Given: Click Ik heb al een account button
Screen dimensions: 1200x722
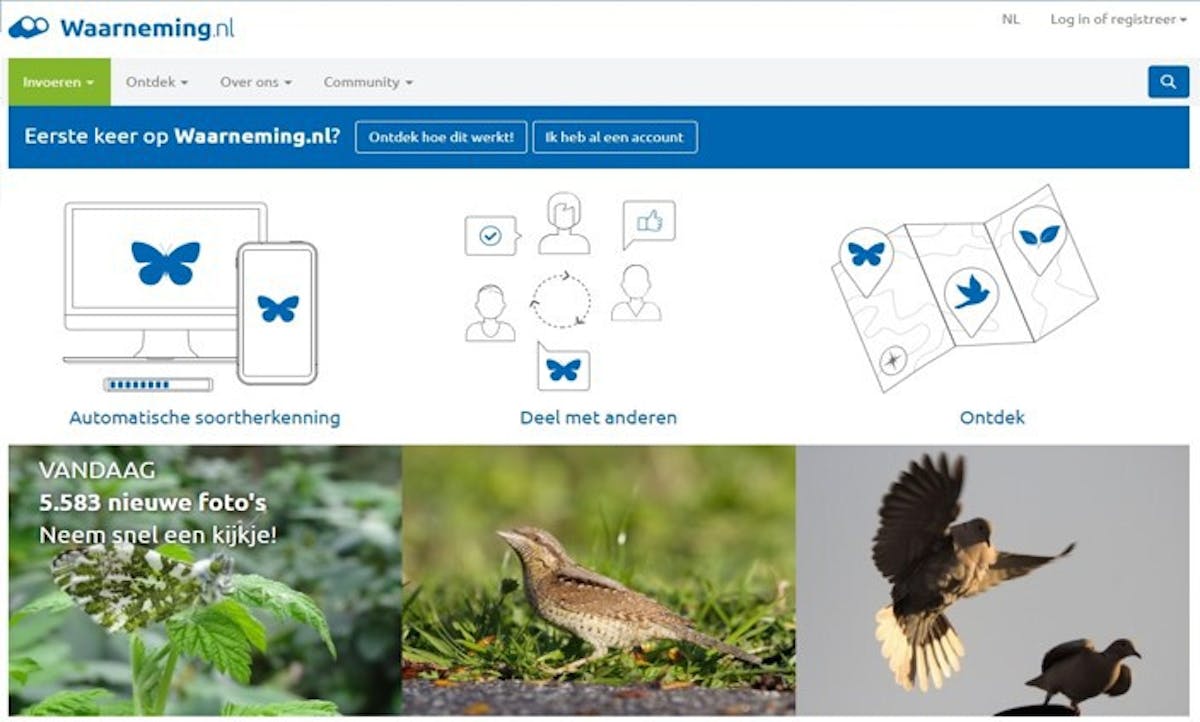Looking at the screenshot, I should click(x=615, y=137).
